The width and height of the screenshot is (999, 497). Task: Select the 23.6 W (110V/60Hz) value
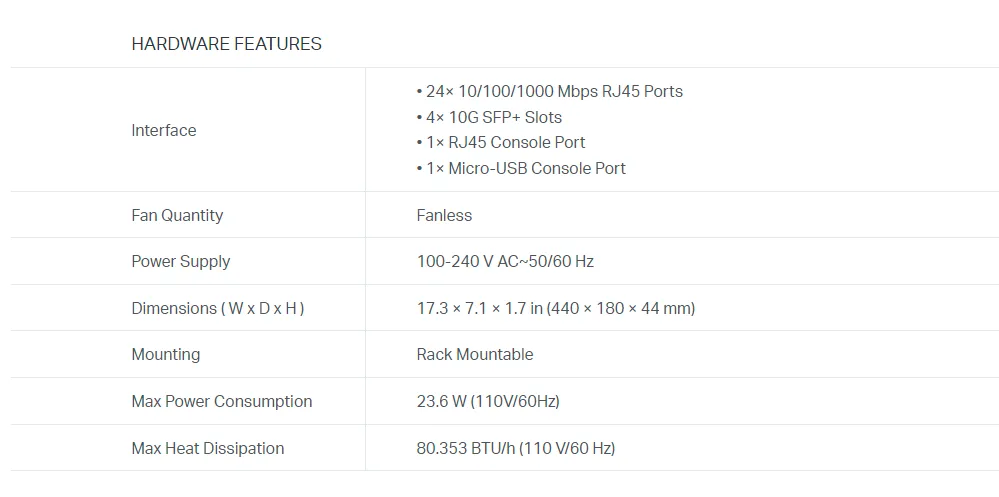[x=488, y=401]
